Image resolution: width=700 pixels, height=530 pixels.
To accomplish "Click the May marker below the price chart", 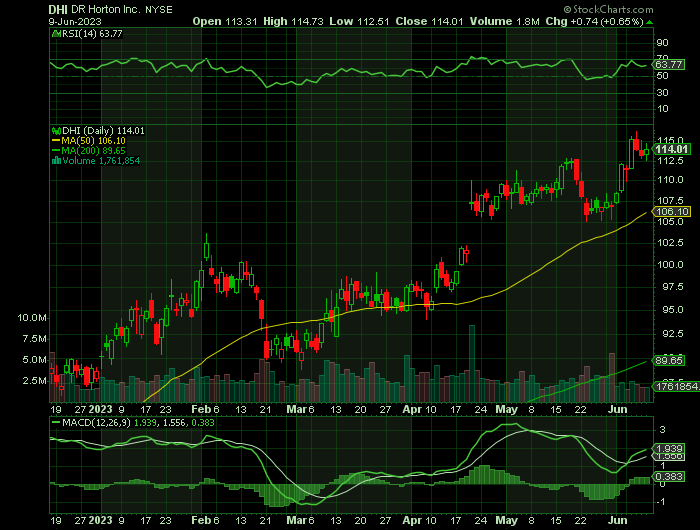I will coord(507,409).
